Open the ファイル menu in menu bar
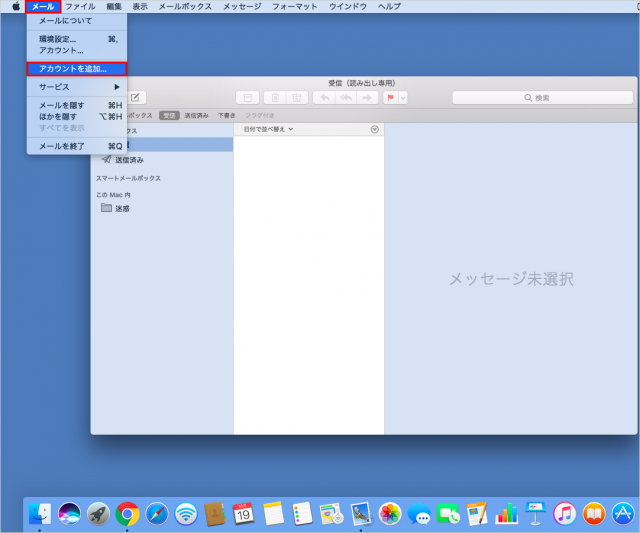Viewport: 640px width, 533px height. pos(80,6)
